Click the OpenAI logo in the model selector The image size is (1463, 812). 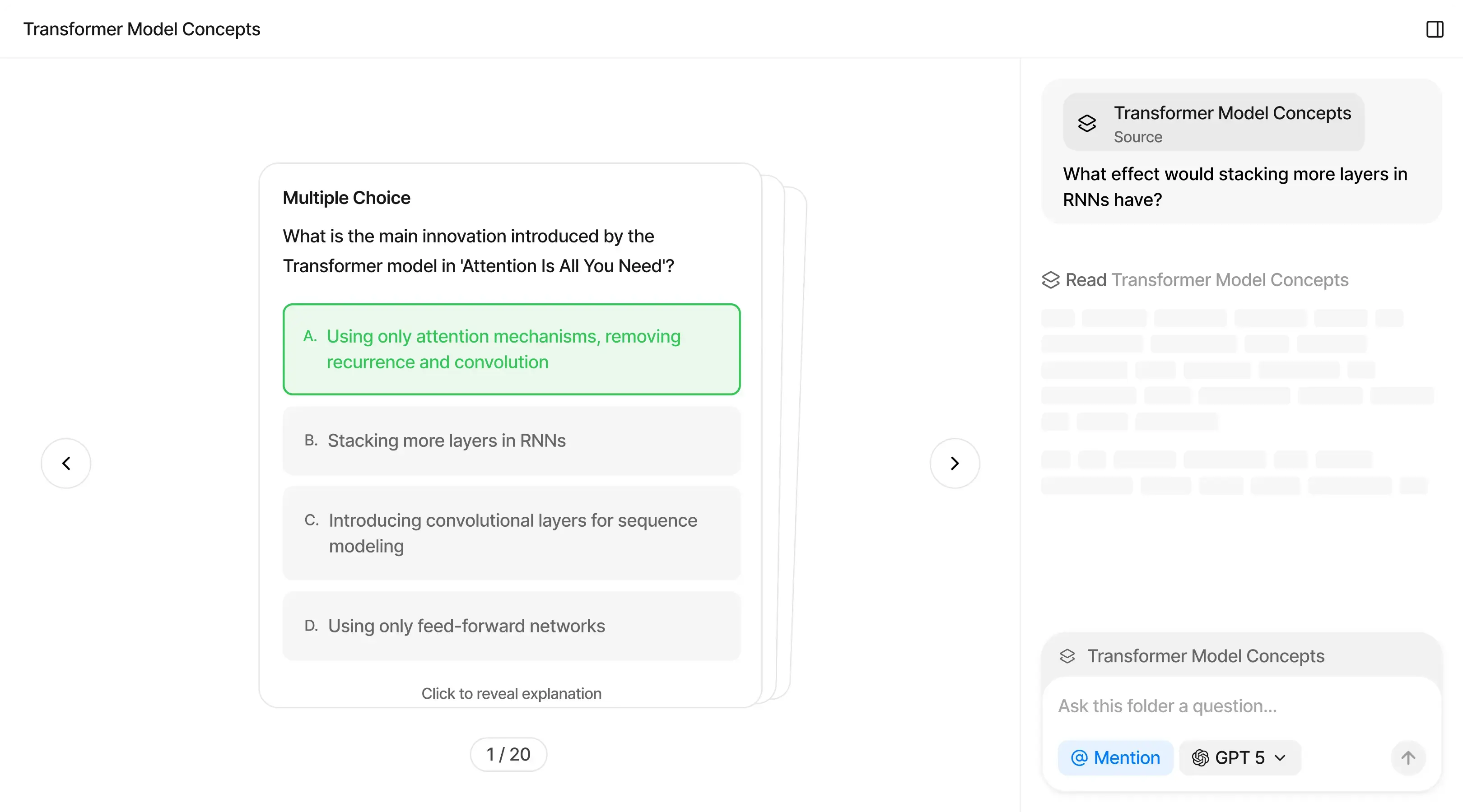(x=1201, y=757)
